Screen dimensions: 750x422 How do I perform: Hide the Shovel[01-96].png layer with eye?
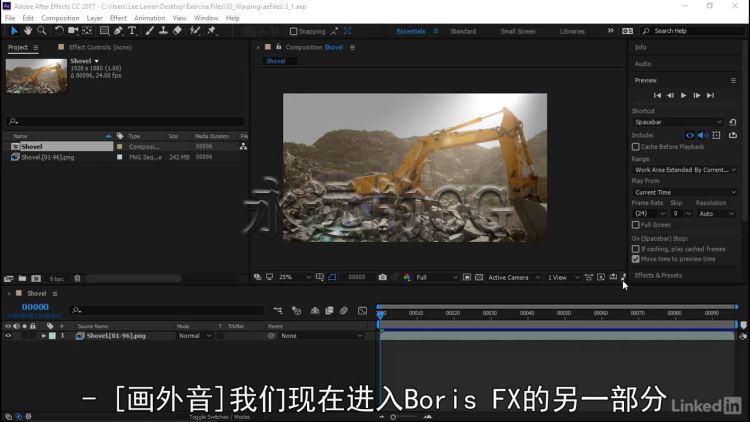(8, 336)
